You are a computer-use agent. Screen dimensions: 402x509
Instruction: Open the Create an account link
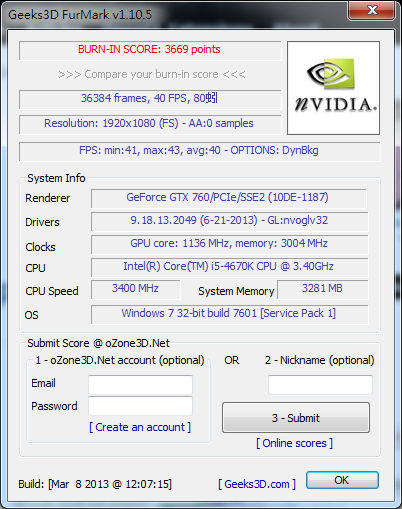tap(140, 427)
